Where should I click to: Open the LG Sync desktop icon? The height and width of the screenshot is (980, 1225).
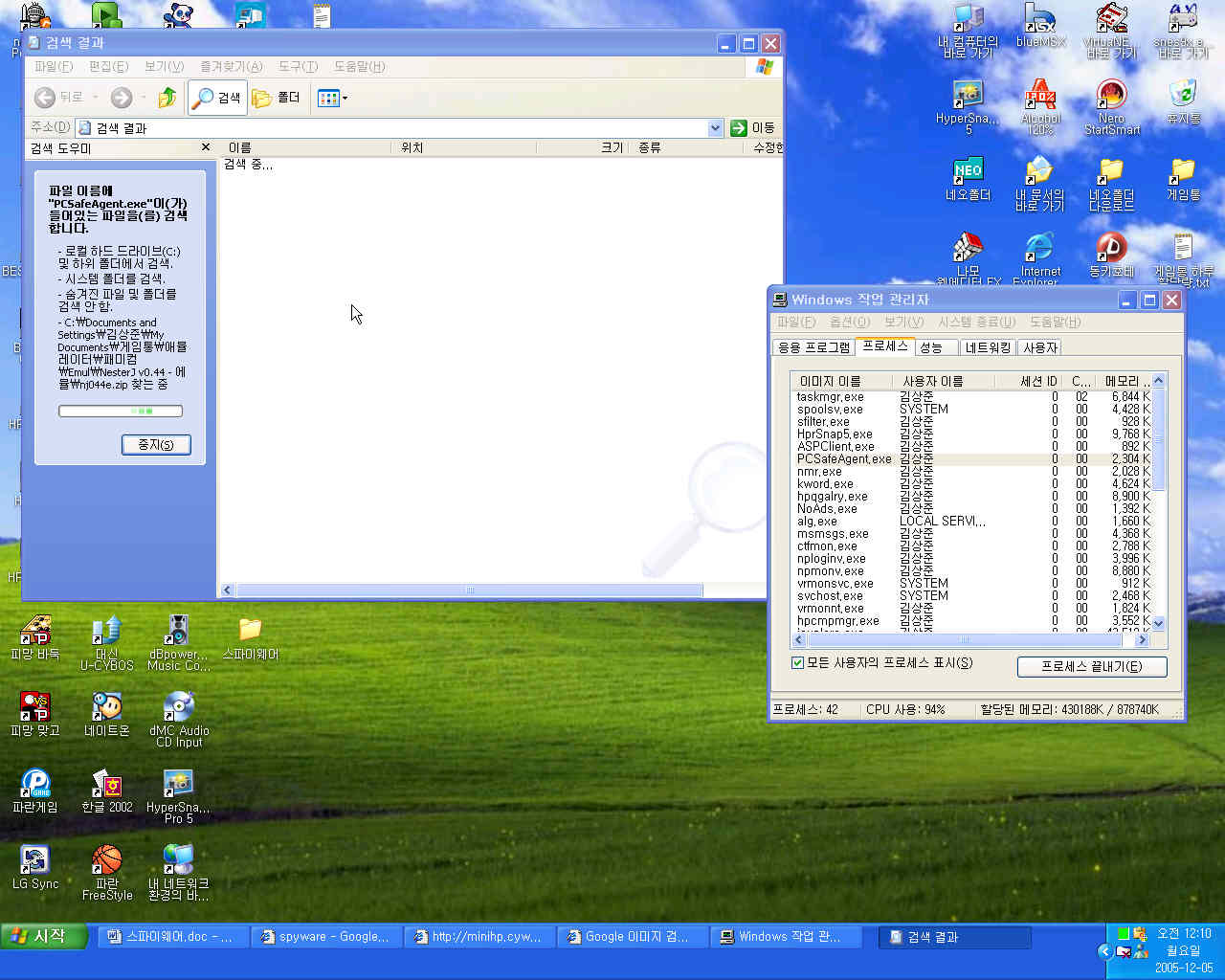pos(35,861)
